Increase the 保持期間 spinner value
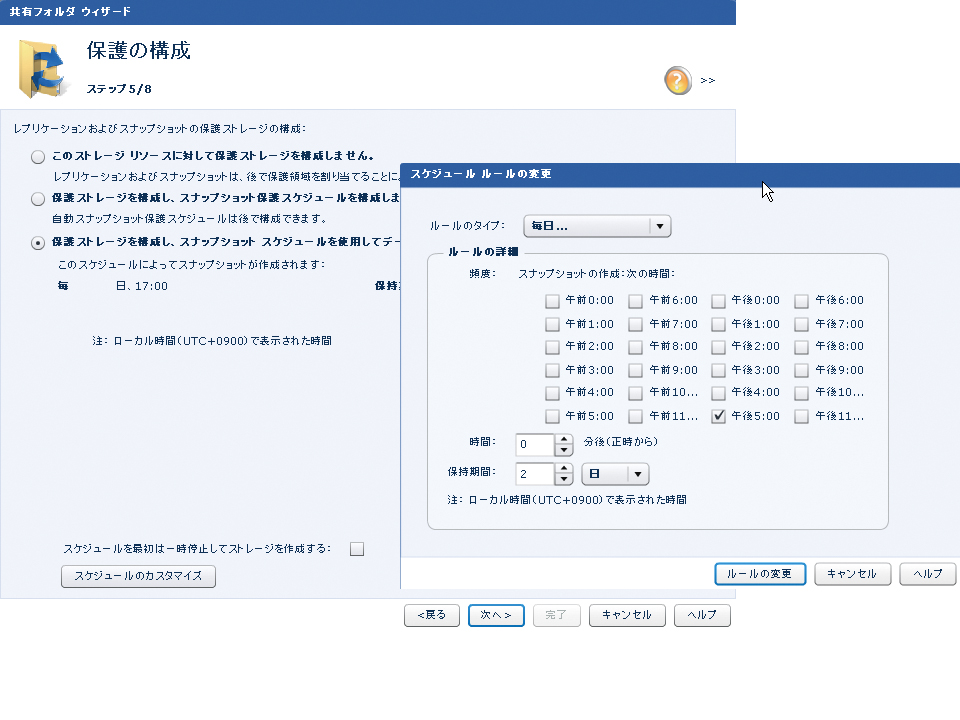Image resolution: width=960 pixels, height=720 pixels. click(x=564, y=468)
